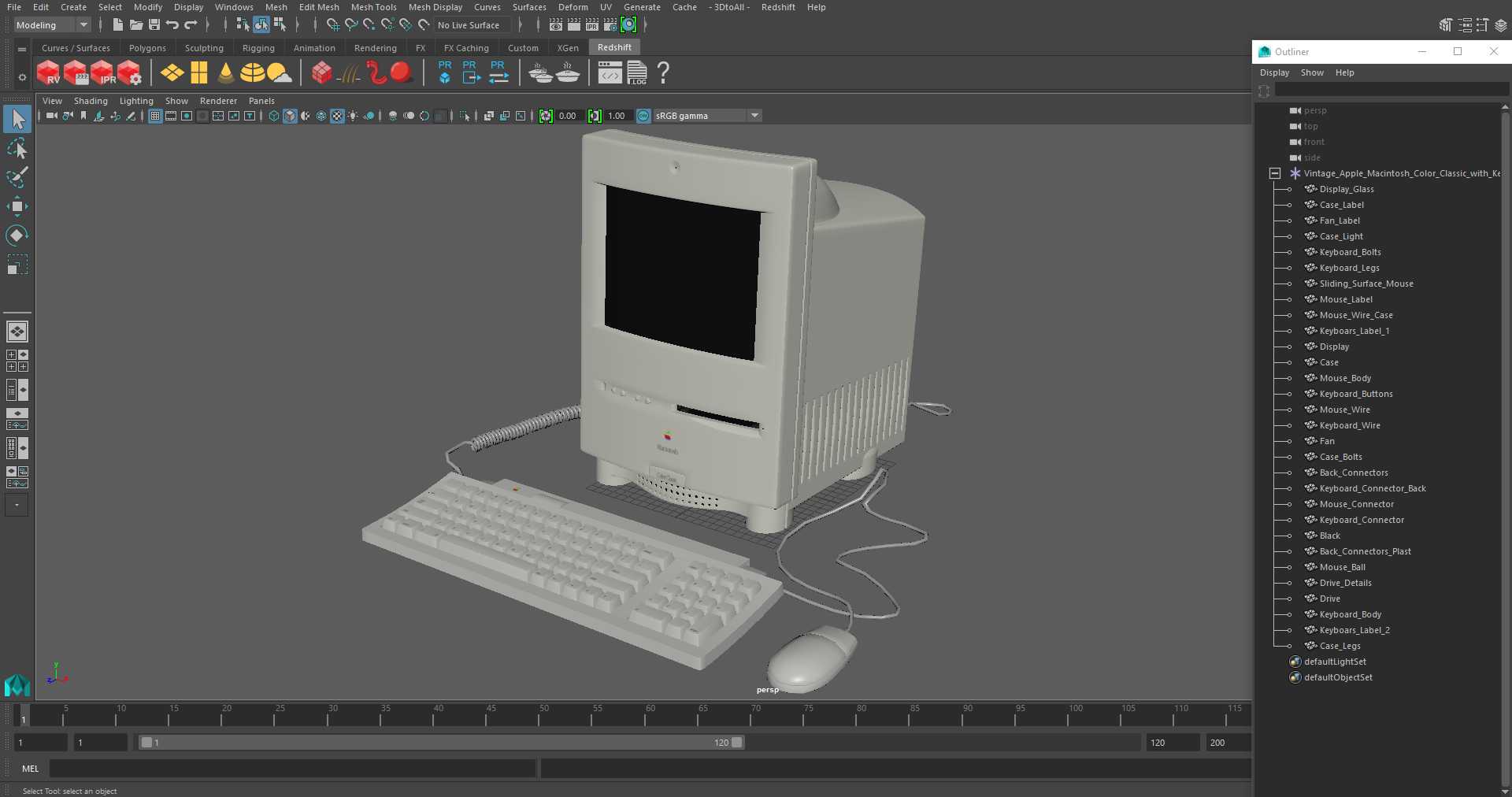Create a Redshift portal light
1512x797 pixels.
tap(199, 73)
